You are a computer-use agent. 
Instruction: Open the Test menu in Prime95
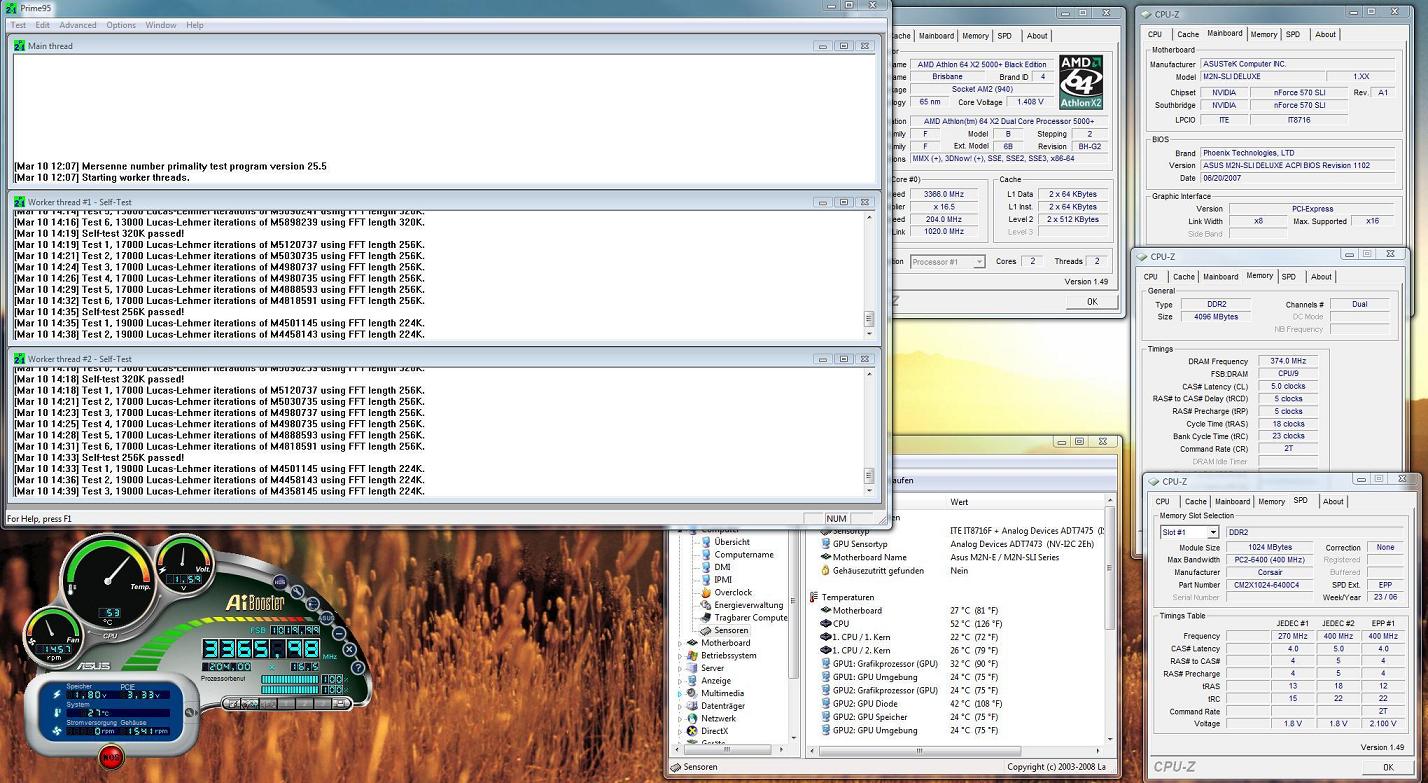[x=18, y=25]
